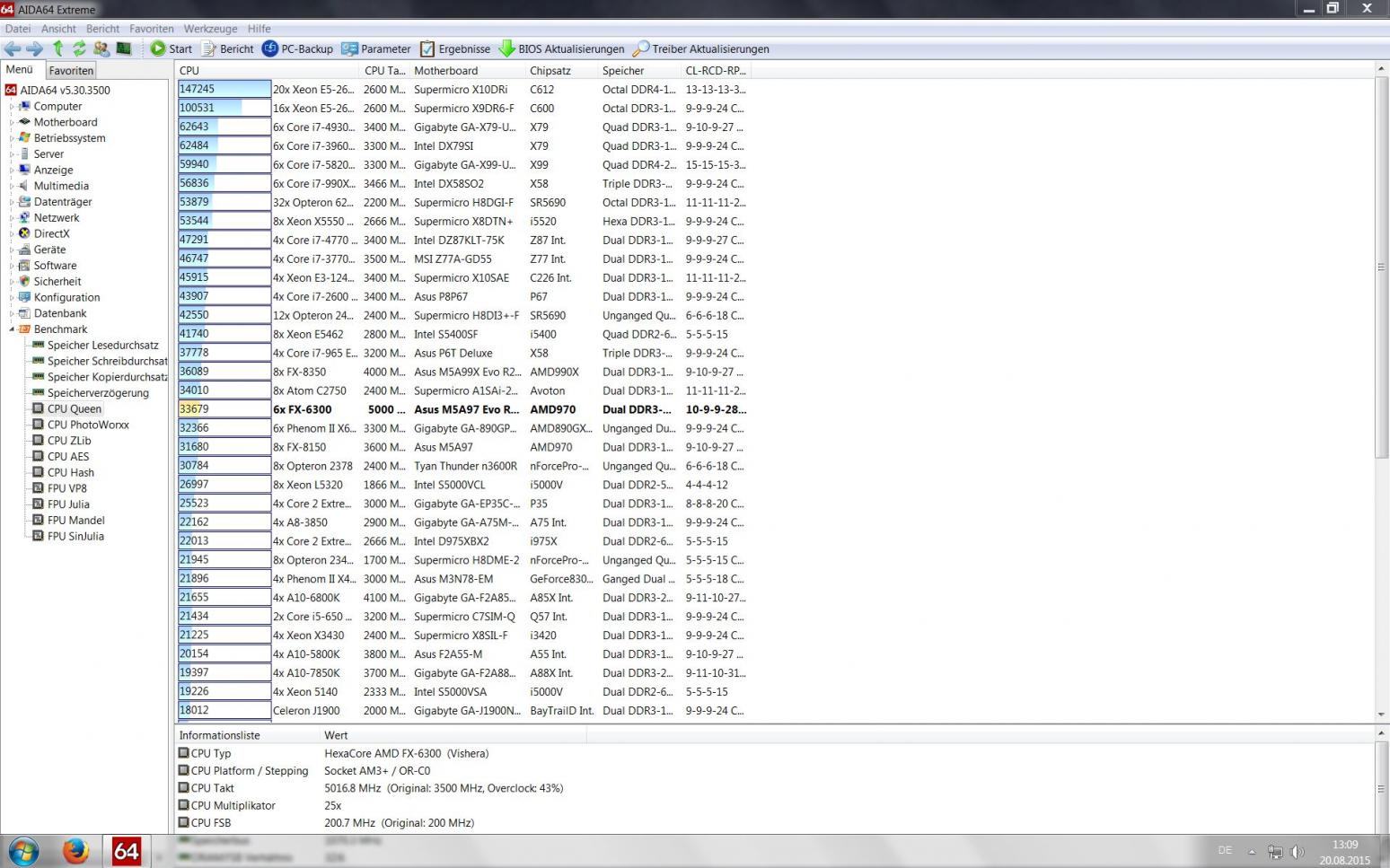Start the benchmark with Start button
This screenshot has height=868, width=1390.
(172, 48)
